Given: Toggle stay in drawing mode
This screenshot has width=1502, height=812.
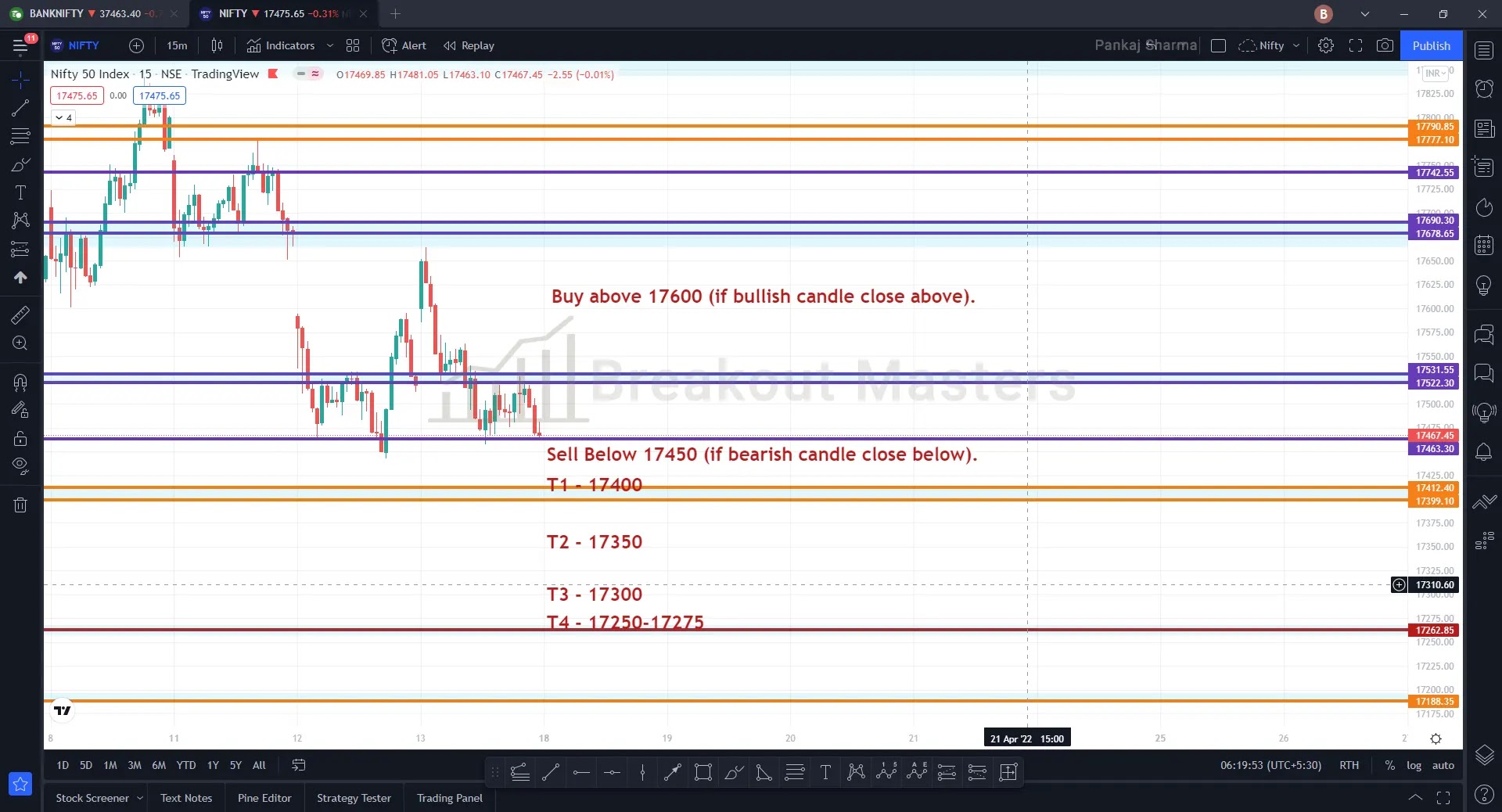Looking at the screenshot, I should click(21, 410).
